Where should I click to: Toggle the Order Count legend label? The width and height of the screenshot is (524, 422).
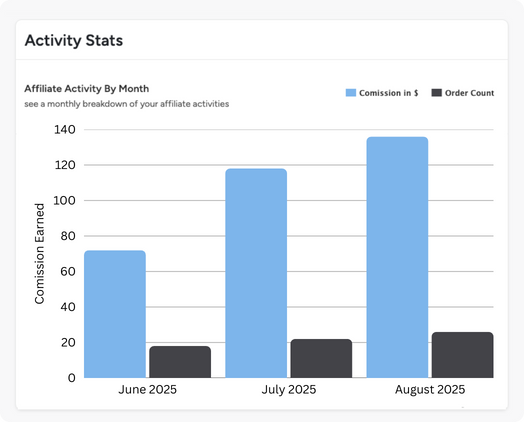click(x=470, y=93)
